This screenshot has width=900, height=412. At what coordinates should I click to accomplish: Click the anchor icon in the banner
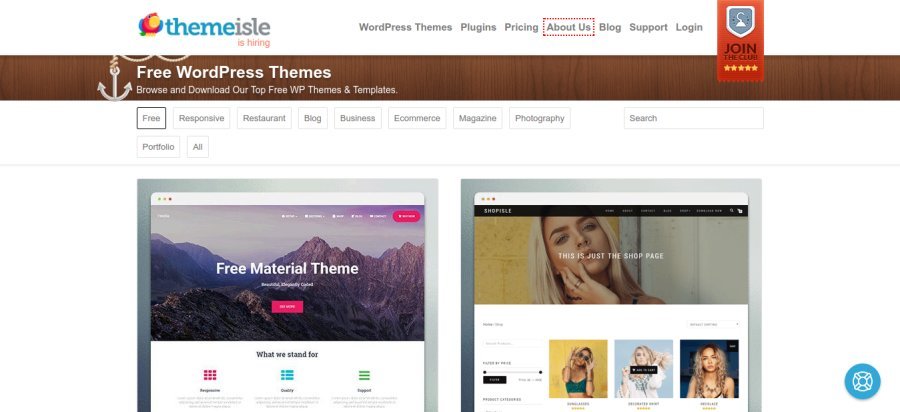point(114,80)
